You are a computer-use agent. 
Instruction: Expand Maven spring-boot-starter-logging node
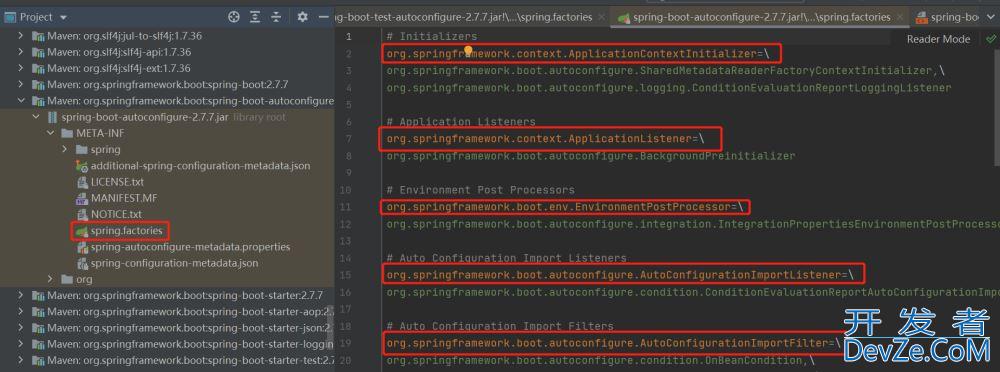[21, 344]
